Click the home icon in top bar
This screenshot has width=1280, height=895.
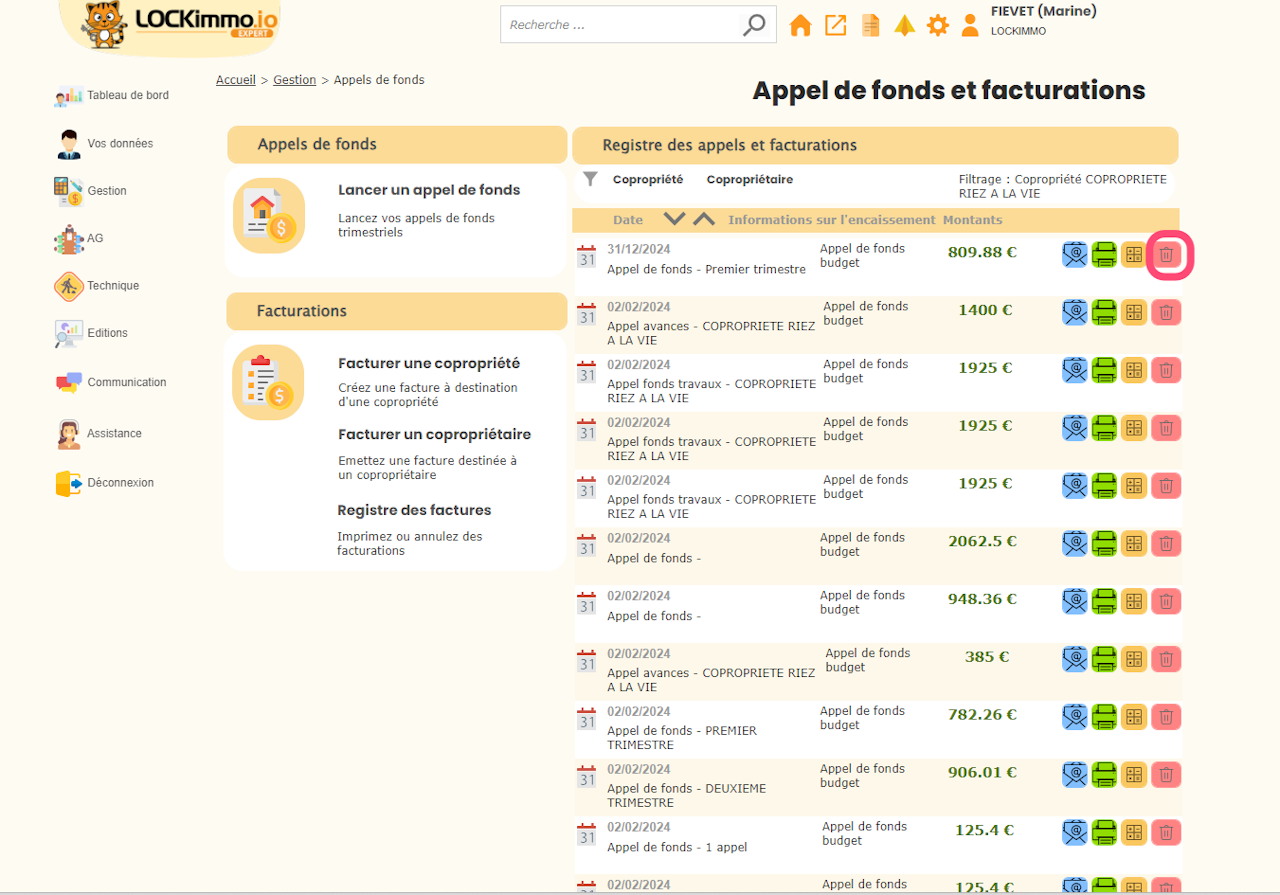(x=800, y=26)
